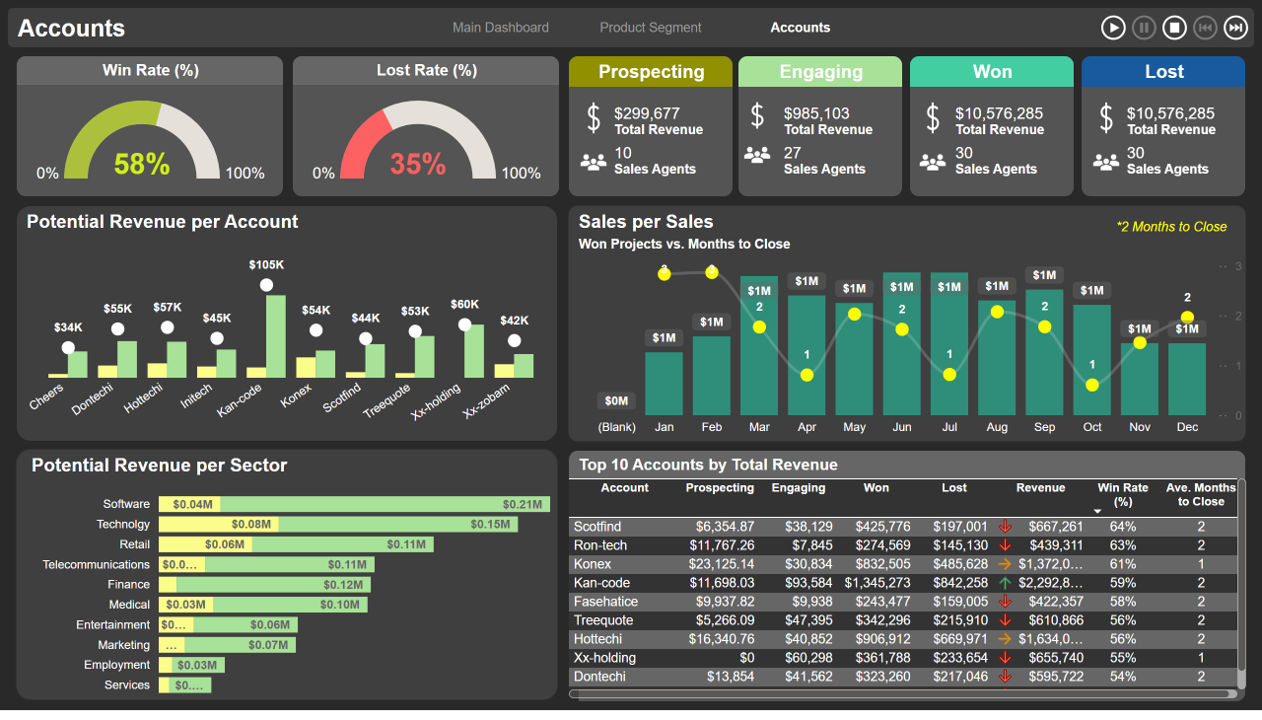1262x720 pixels.
Task: Click the skip-to-end playback icon
Action: tap(1236, 28)
